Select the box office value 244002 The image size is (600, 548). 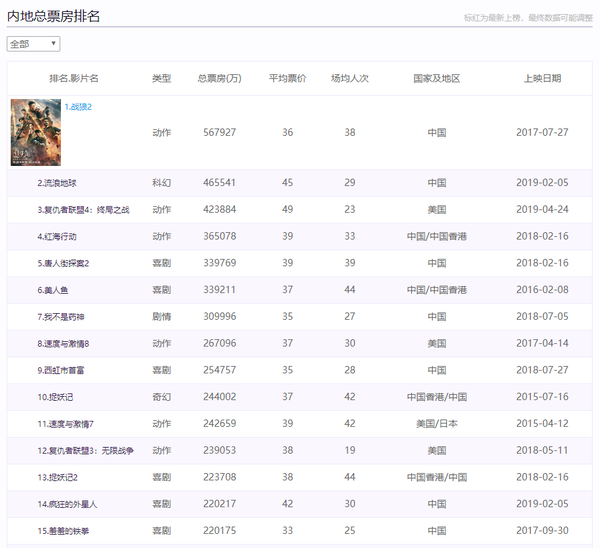(220, 397)
